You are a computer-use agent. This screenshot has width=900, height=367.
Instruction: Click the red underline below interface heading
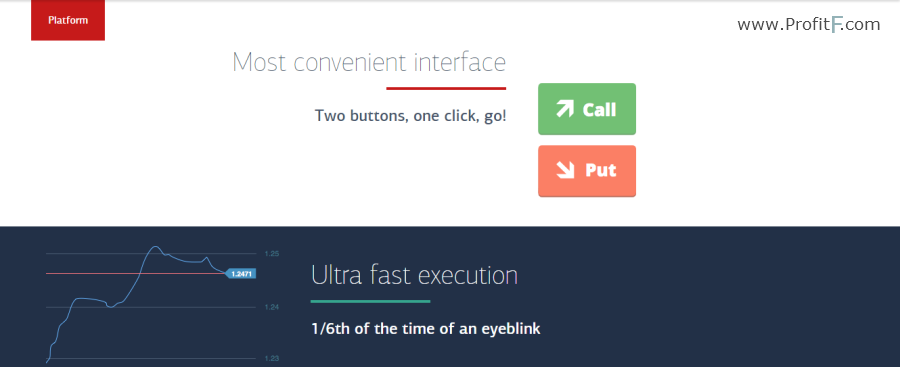446,88
